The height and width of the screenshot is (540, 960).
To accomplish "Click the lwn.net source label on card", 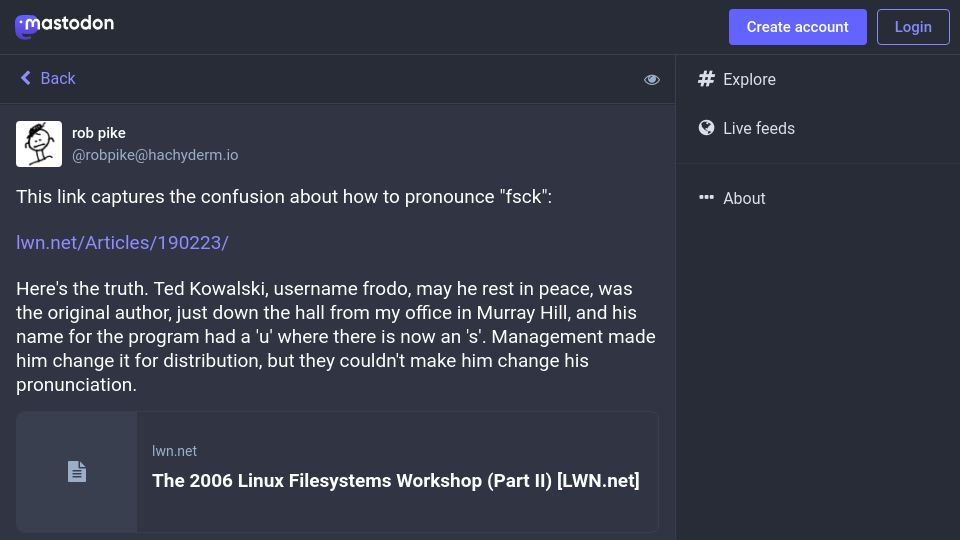I will click(x=174, y=451).
